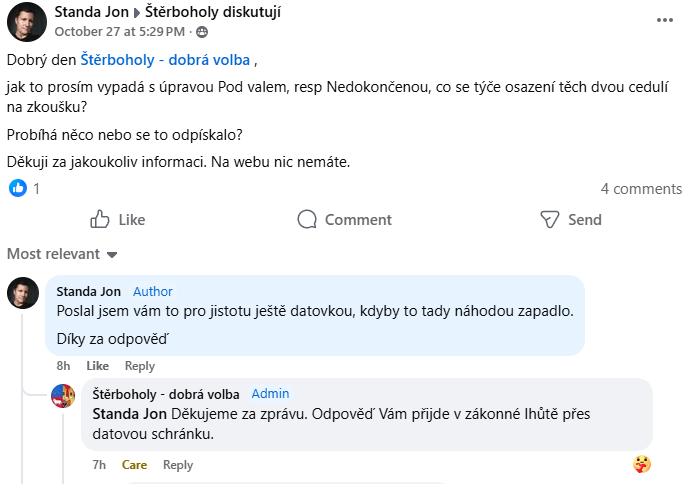This screenshot has width=684, height=484.
Task: Click the Comment button under the post
Action: click(344, 220)
